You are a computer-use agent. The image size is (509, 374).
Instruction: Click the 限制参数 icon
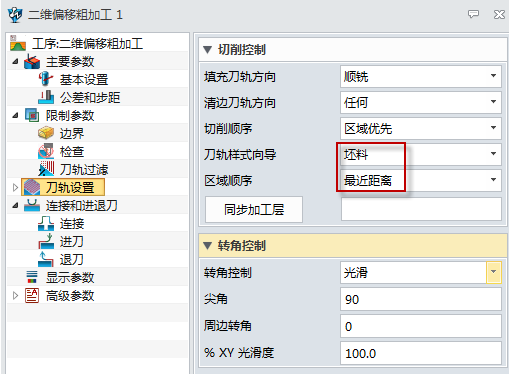tap(32, 115)
